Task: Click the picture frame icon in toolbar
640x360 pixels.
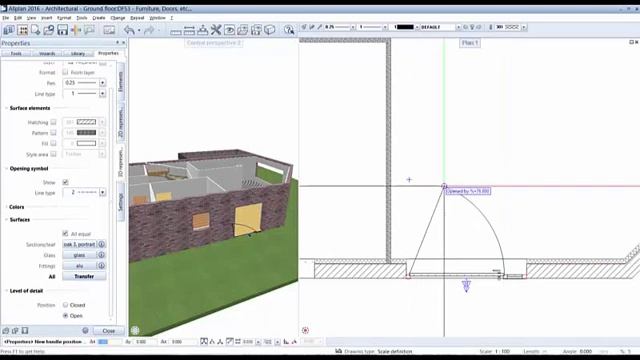Action: (x=109, y=30)
